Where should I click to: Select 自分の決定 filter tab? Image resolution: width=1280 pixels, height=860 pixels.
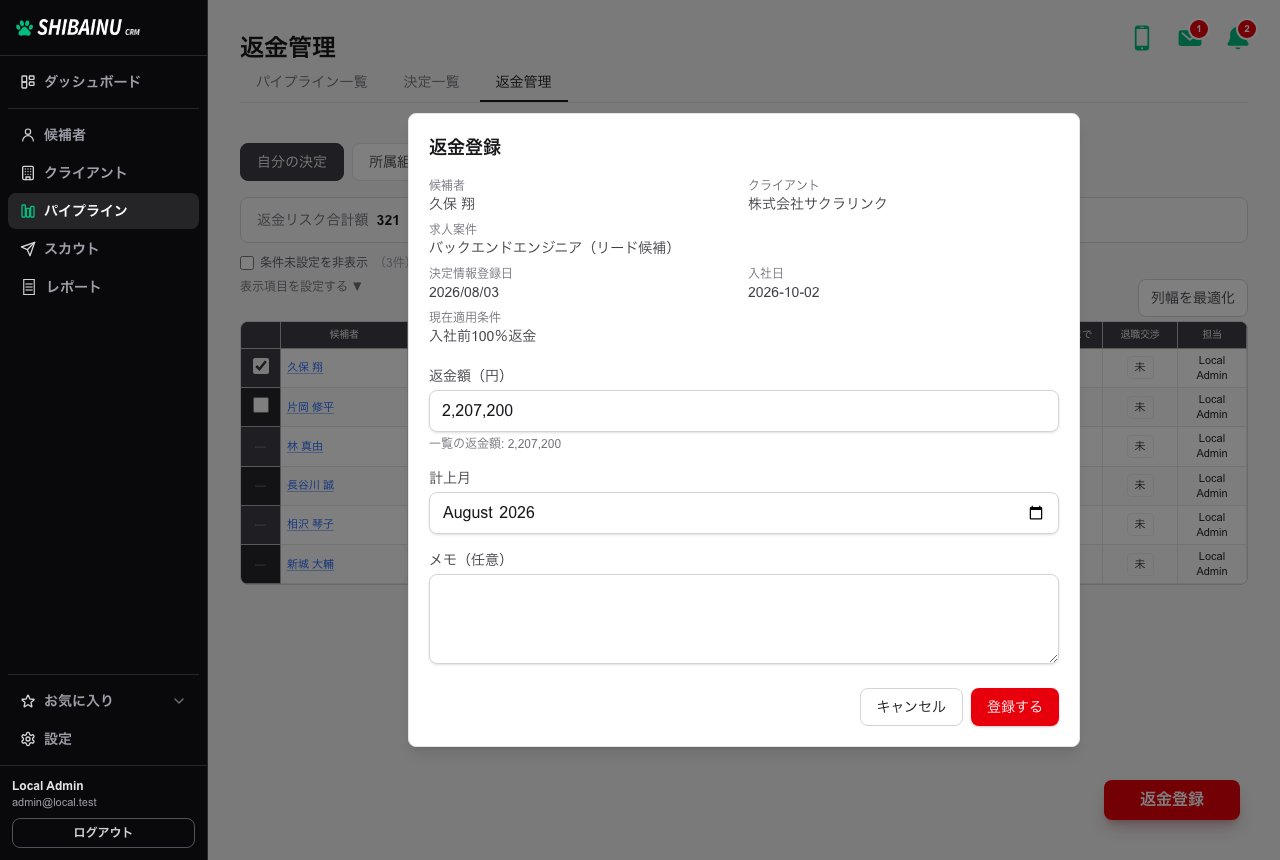292,162
